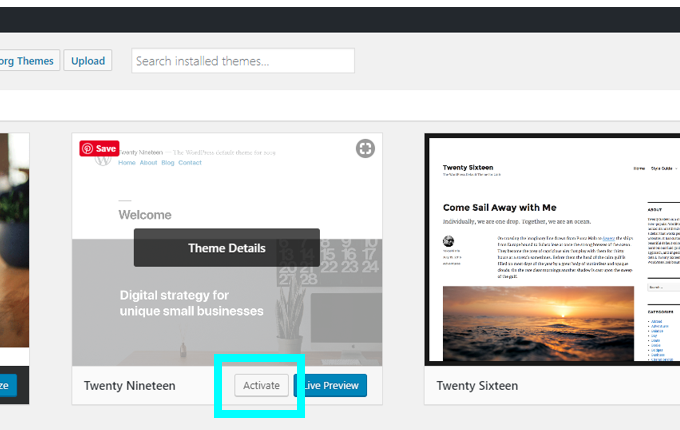Click the About link in the Twenty Nineteen preview

click(x=148, y=163)
